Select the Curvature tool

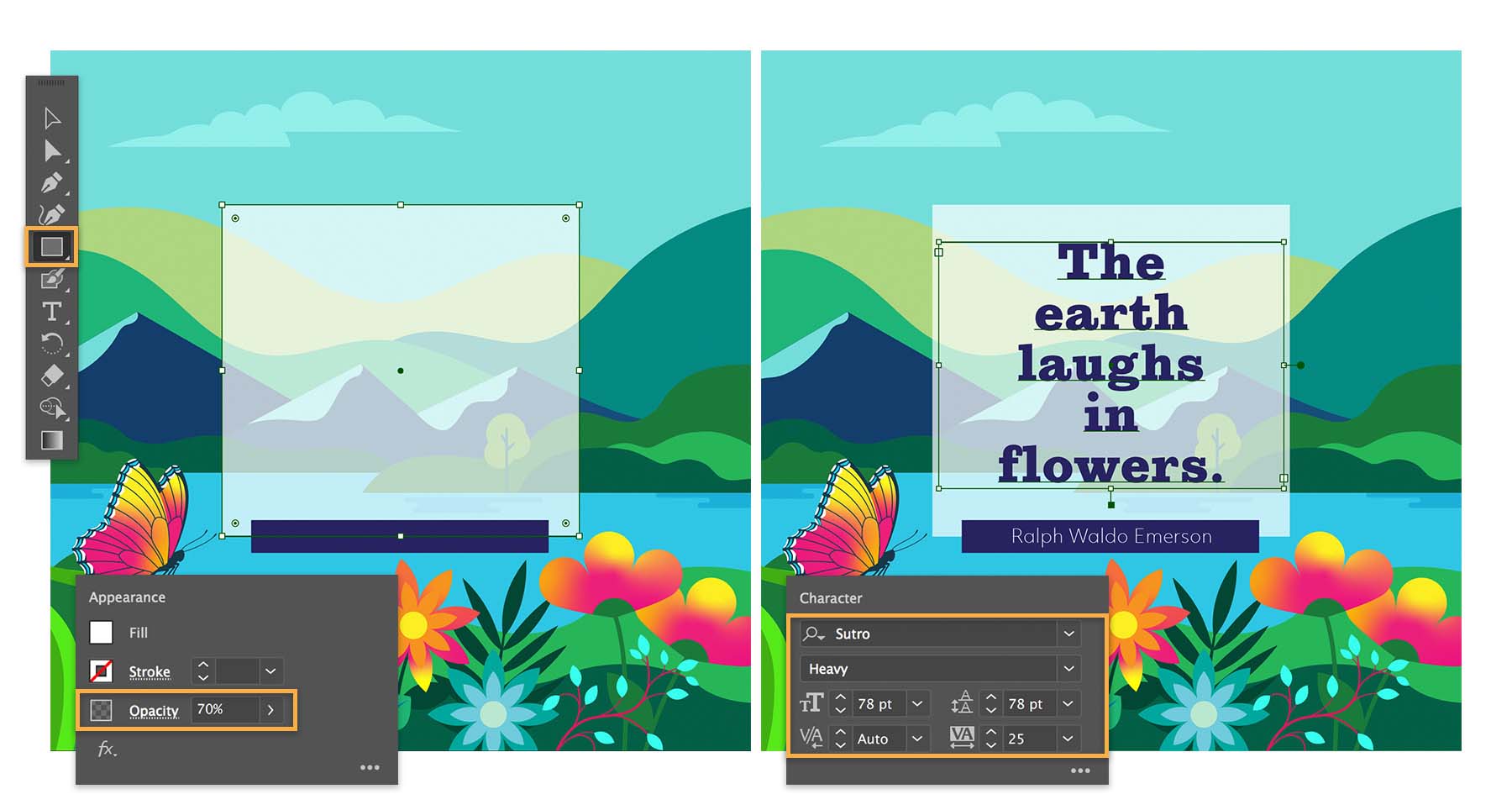(x=52, y=215)
